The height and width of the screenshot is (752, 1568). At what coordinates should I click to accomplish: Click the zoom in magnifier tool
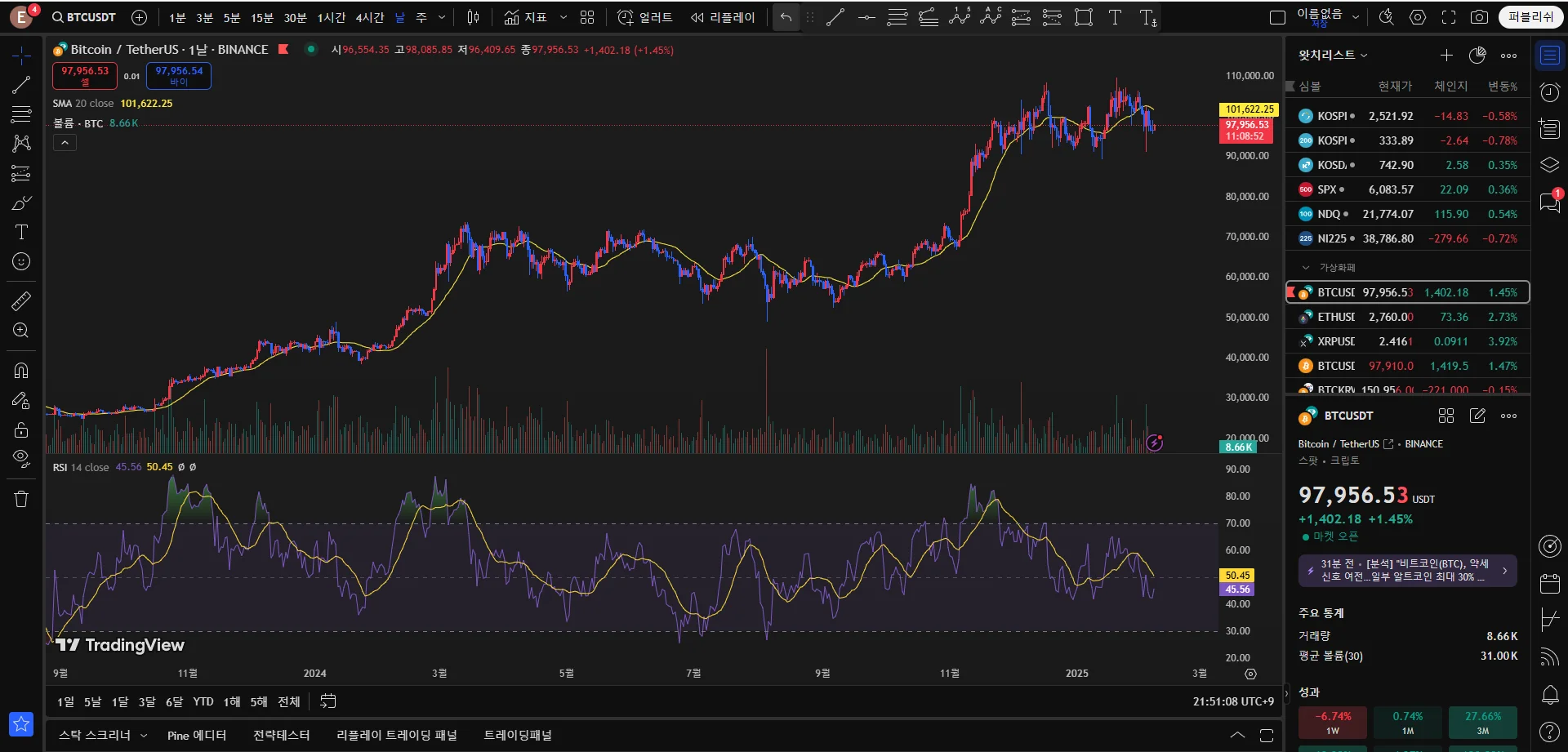21,330
